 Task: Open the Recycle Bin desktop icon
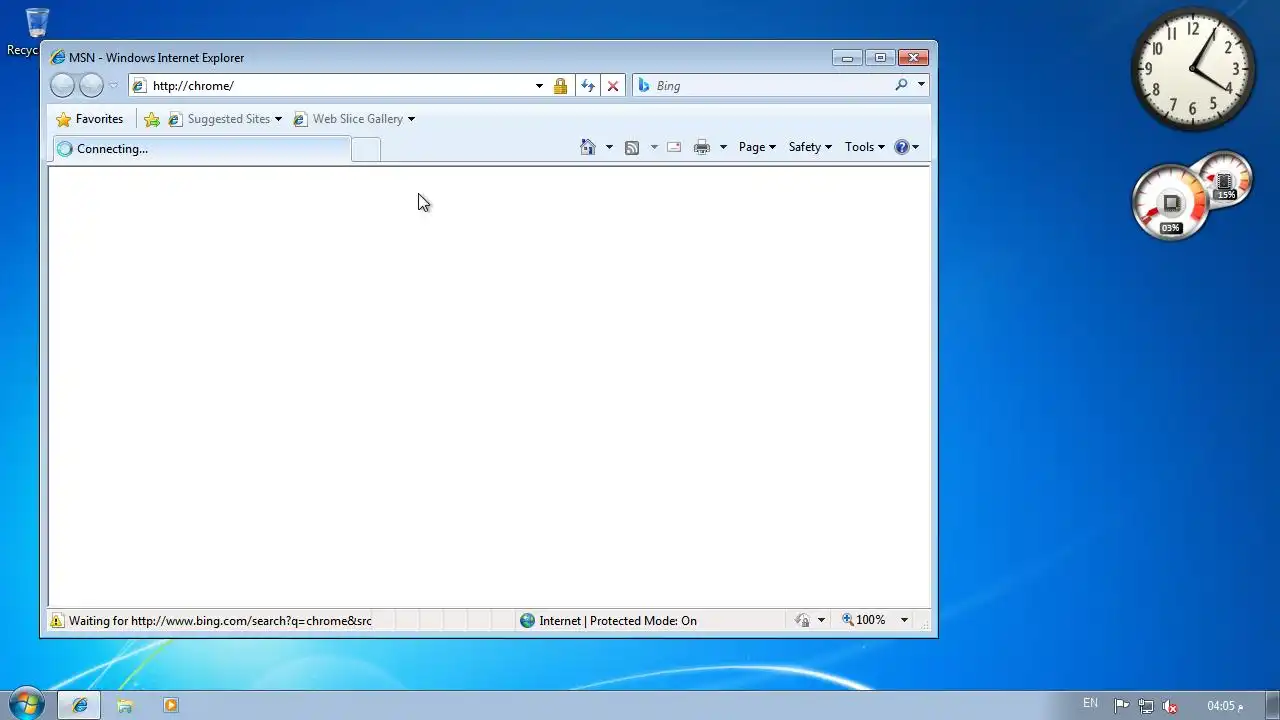[x=37, y=31]
